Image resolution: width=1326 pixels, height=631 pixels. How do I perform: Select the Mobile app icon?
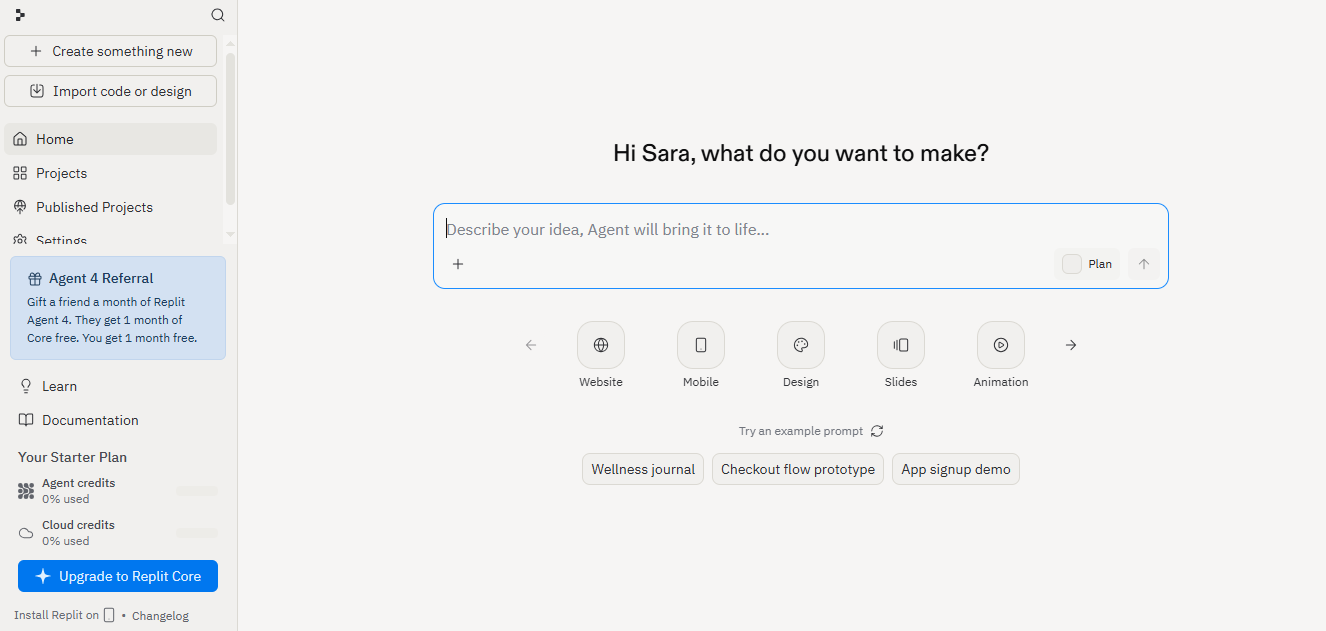point(701,345)
